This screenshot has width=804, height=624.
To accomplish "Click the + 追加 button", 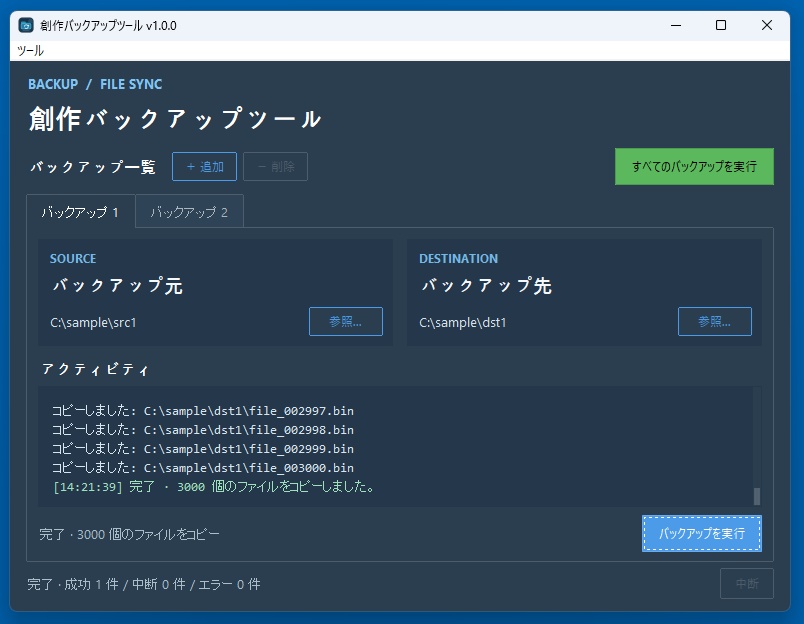I will tap(204, 167).
